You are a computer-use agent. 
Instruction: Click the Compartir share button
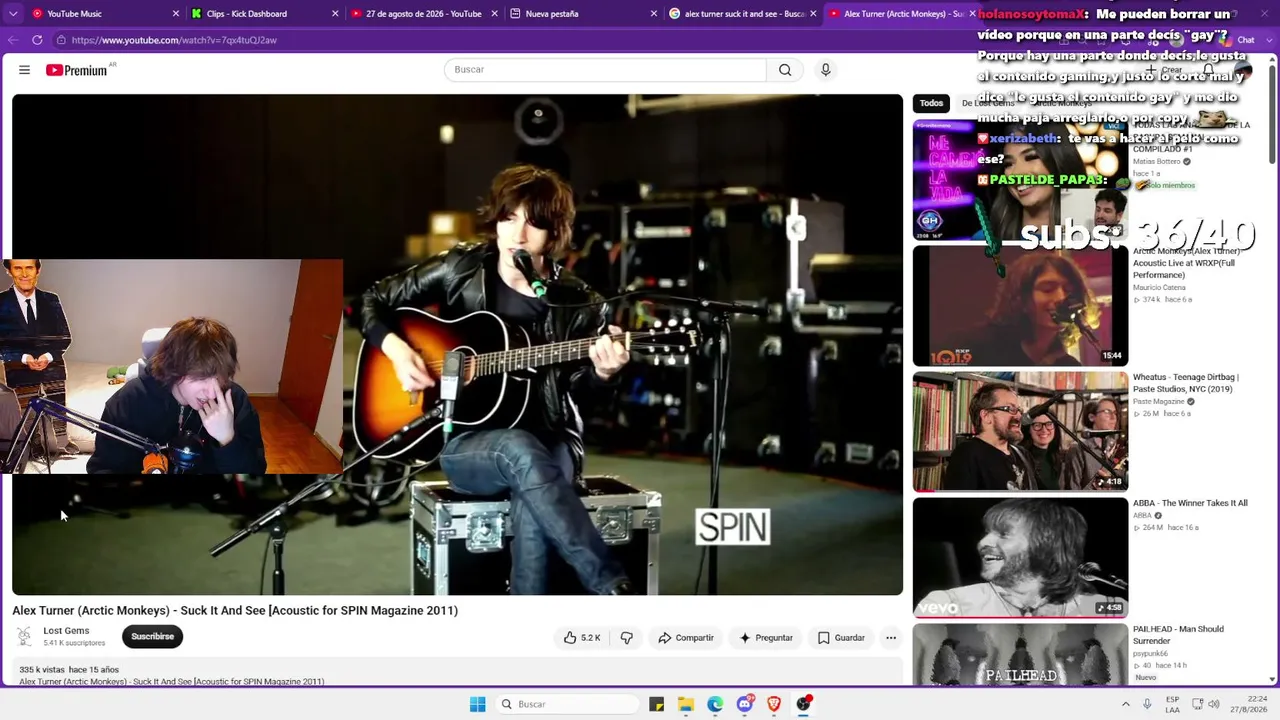(x=686, y=638)
